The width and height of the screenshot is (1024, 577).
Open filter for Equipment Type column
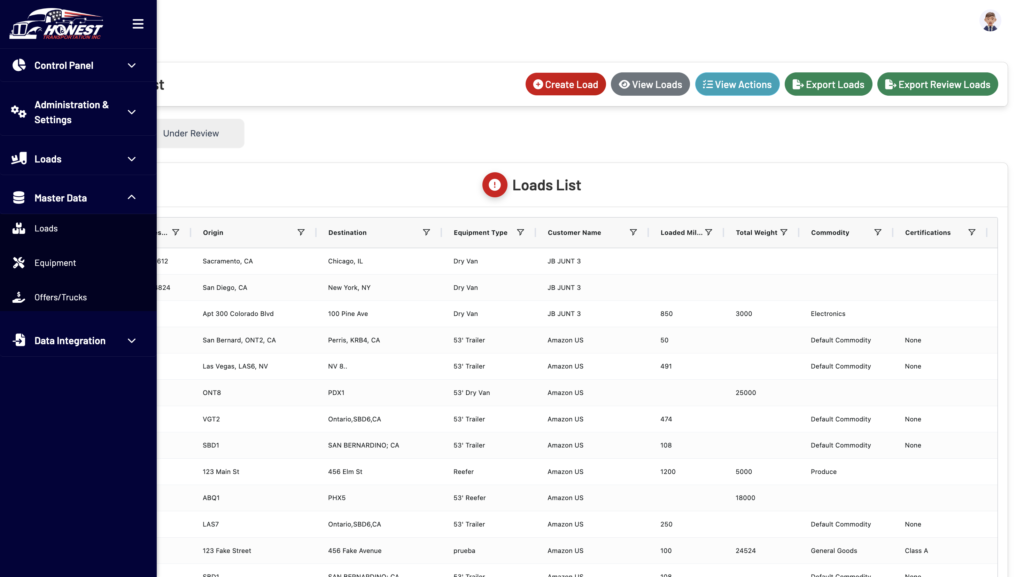[x=520, y=233]
